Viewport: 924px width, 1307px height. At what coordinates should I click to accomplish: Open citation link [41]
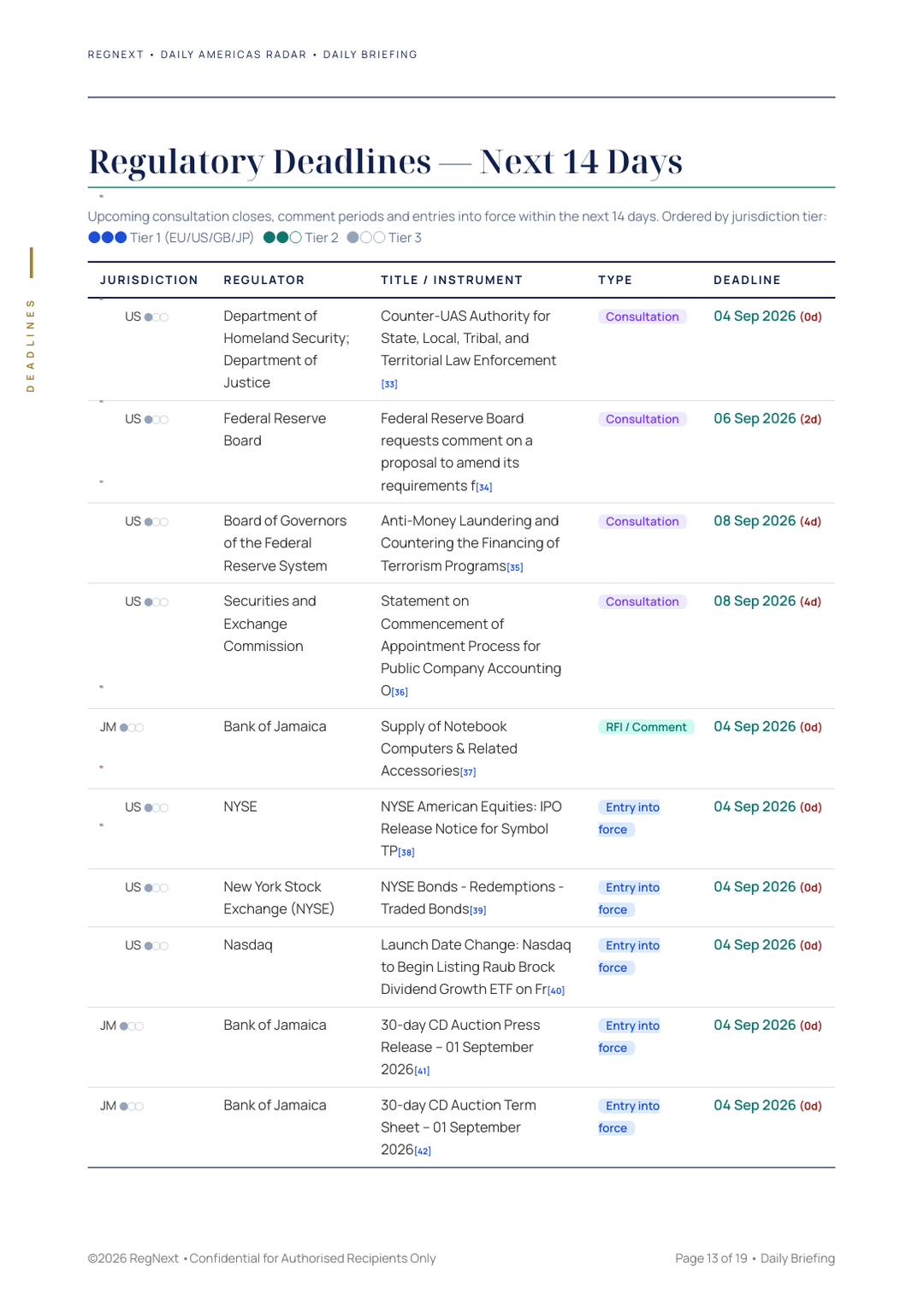pyautogui.click(x=423, y=1071)
